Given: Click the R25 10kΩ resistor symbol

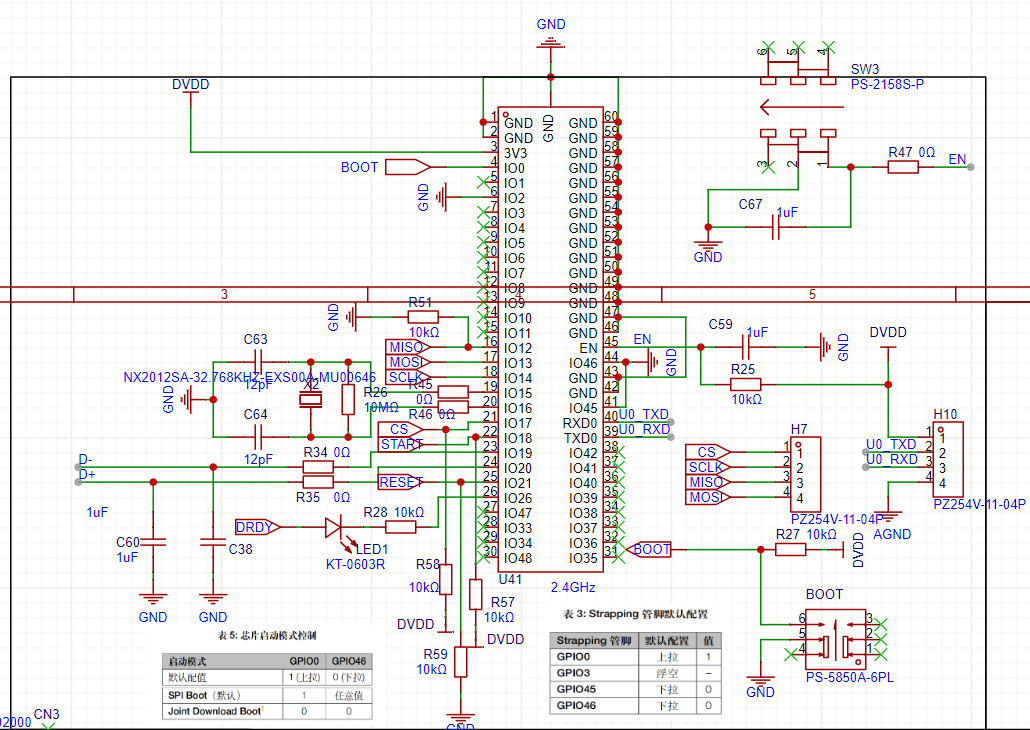Looking at the screenshot, I should (x=745, y=384).
